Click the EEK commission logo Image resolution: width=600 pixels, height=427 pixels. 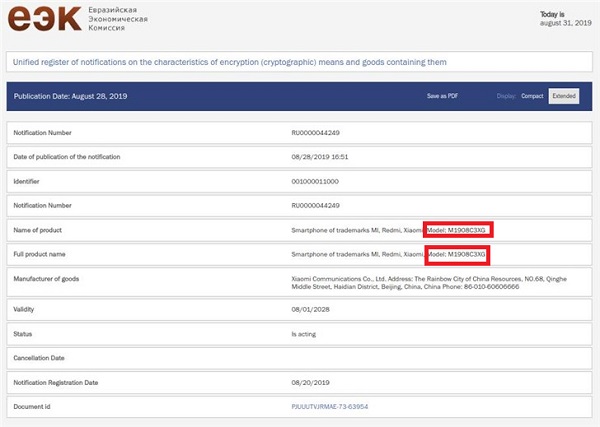tap(45, 18)
